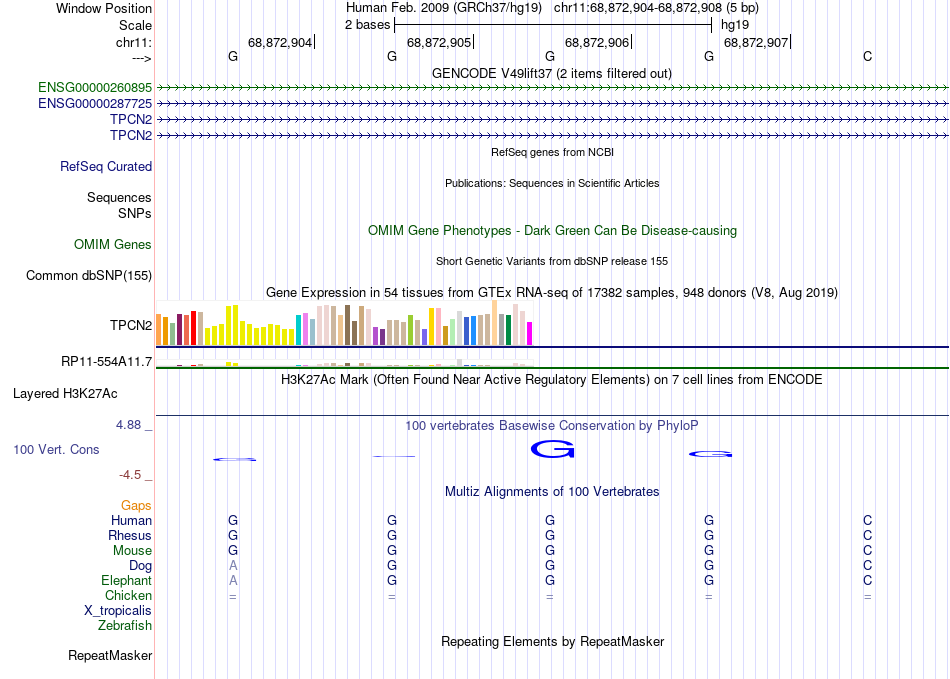Click the 68,872,907 coordinate tick label
950x679 pixels.
[756, 42]
